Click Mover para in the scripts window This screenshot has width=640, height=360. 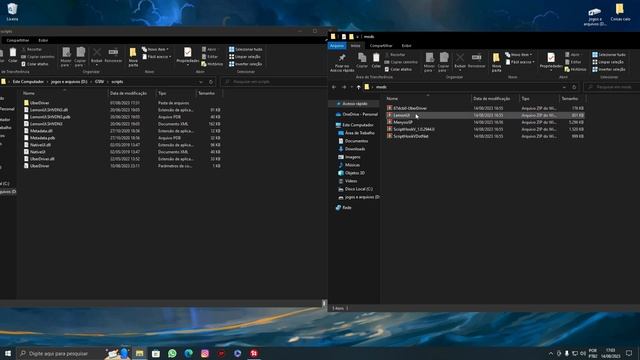pos(66,57)
